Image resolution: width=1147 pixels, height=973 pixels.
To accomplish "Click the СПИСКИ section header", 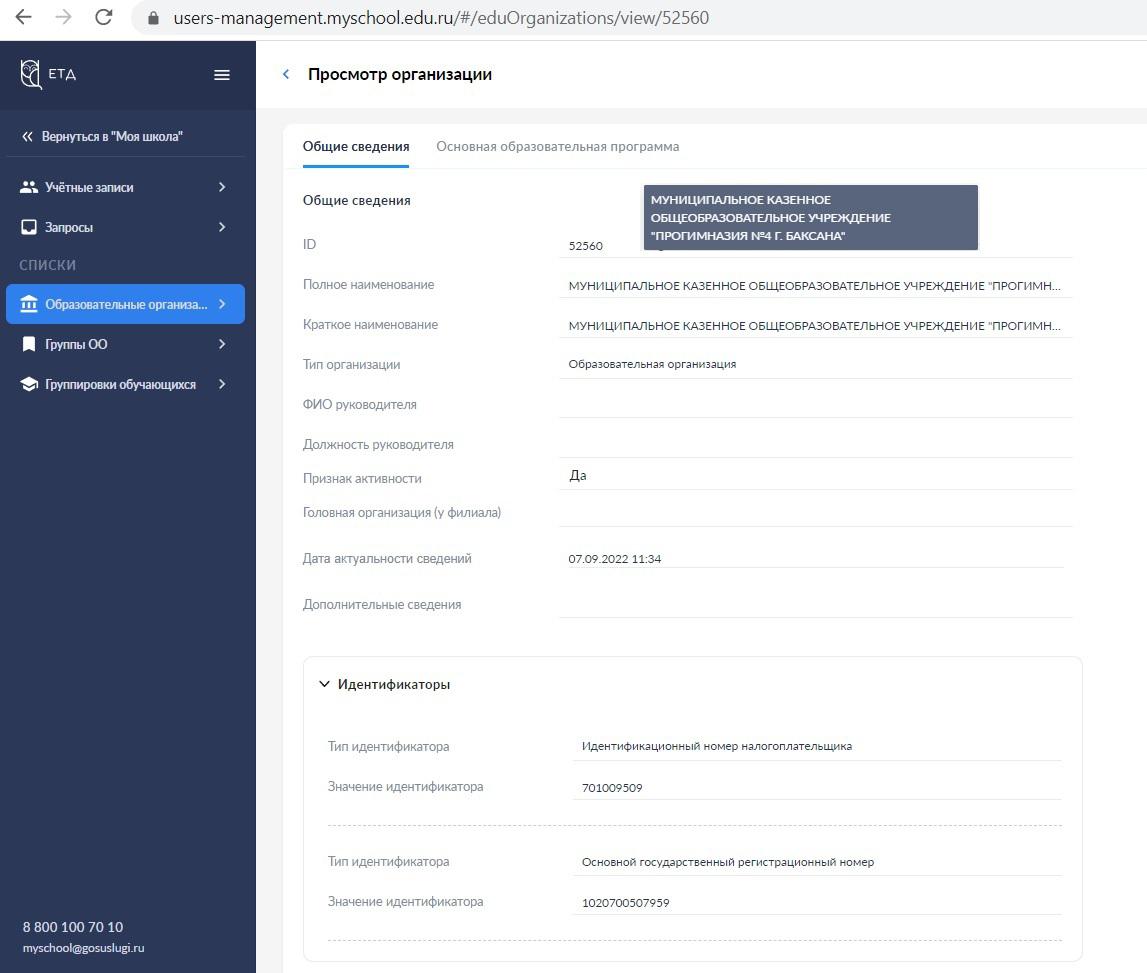I will 48,265.
